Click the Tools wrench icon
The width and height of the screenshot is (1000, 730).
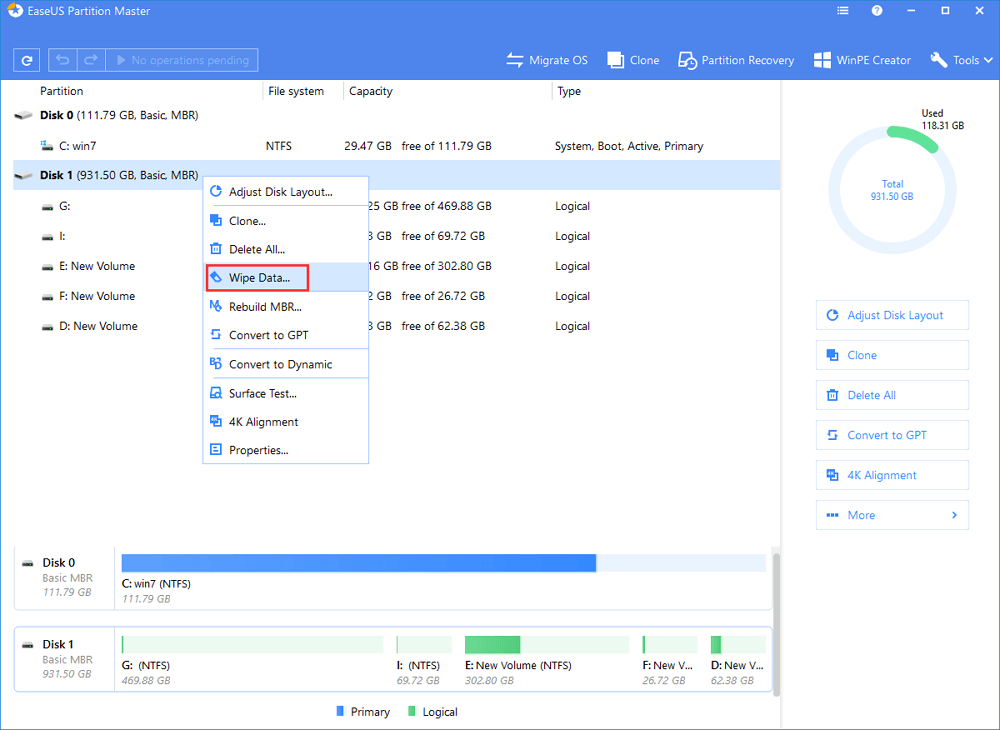pyautogui.click(x=937, y=60)
